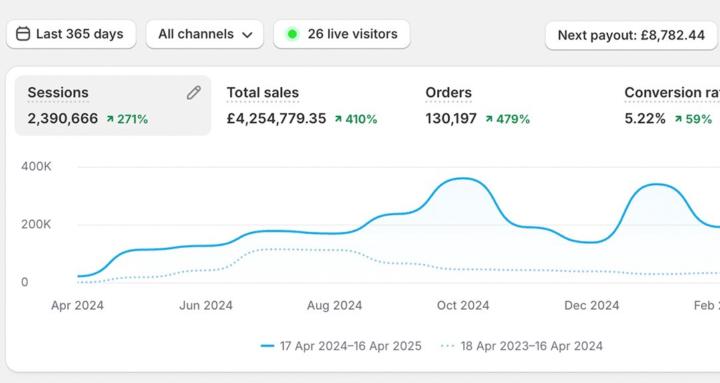The height and width of the screenshot is (383, 720).
Task: Open the 26 live visitors view
Action: point(342,34)
